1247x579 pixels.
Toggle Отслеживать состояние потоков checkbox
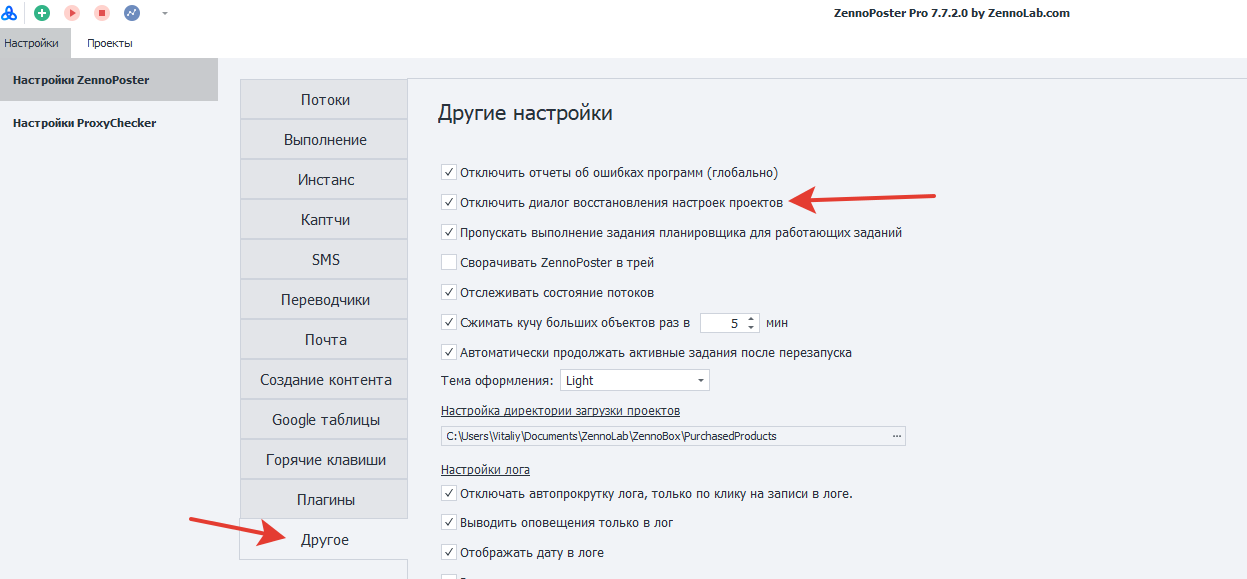click(x=449, y=292)
